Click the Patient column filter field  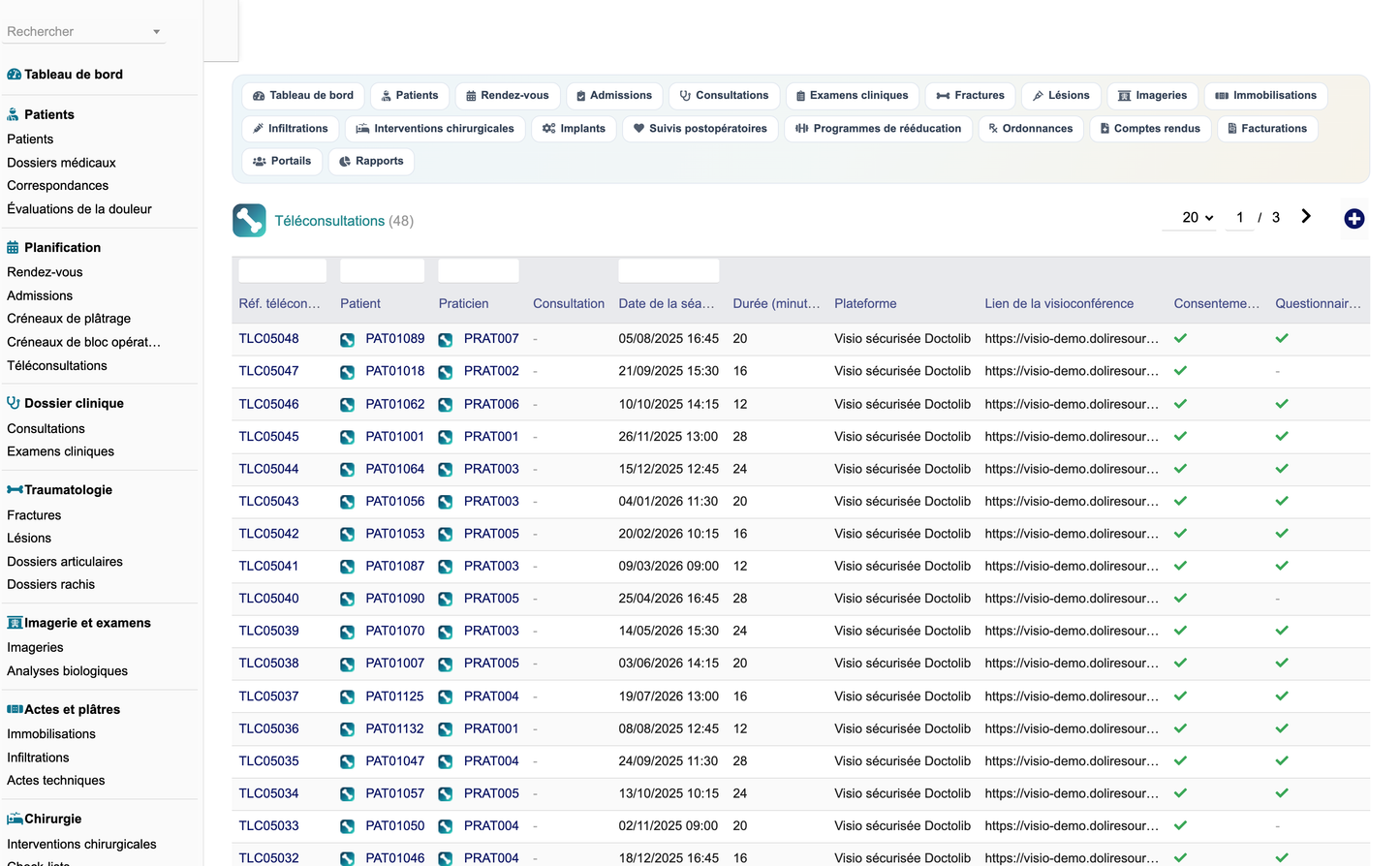382,270
